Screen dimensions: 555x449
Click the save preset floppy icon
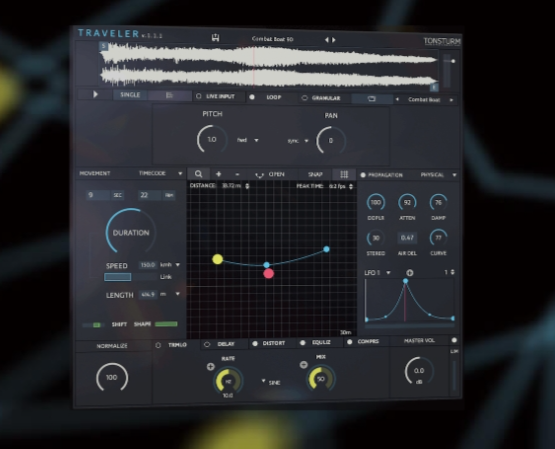tap(215, 38)
